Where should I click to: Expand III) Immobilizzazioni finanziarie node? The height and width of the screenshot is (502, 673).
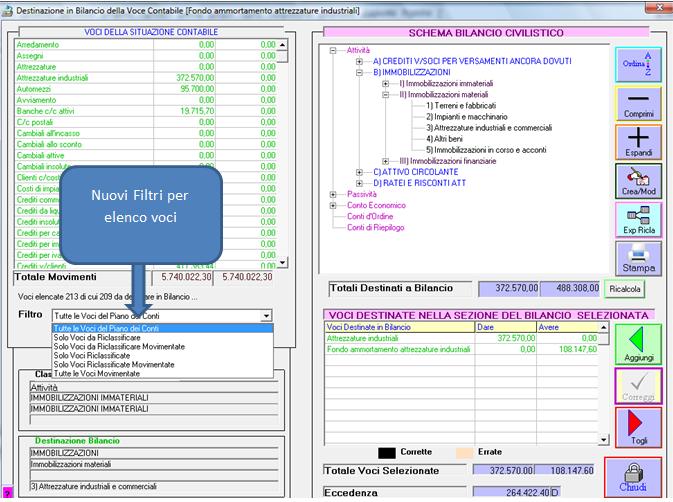click(x=385, y=161)
